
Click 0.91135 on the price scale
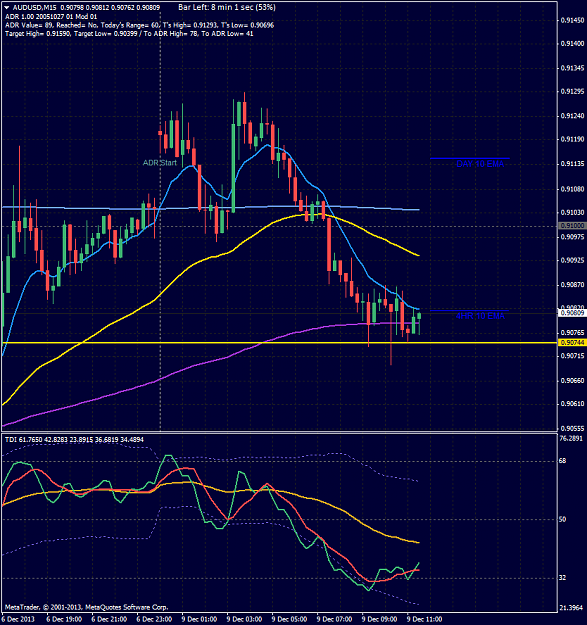click(572, 164)
